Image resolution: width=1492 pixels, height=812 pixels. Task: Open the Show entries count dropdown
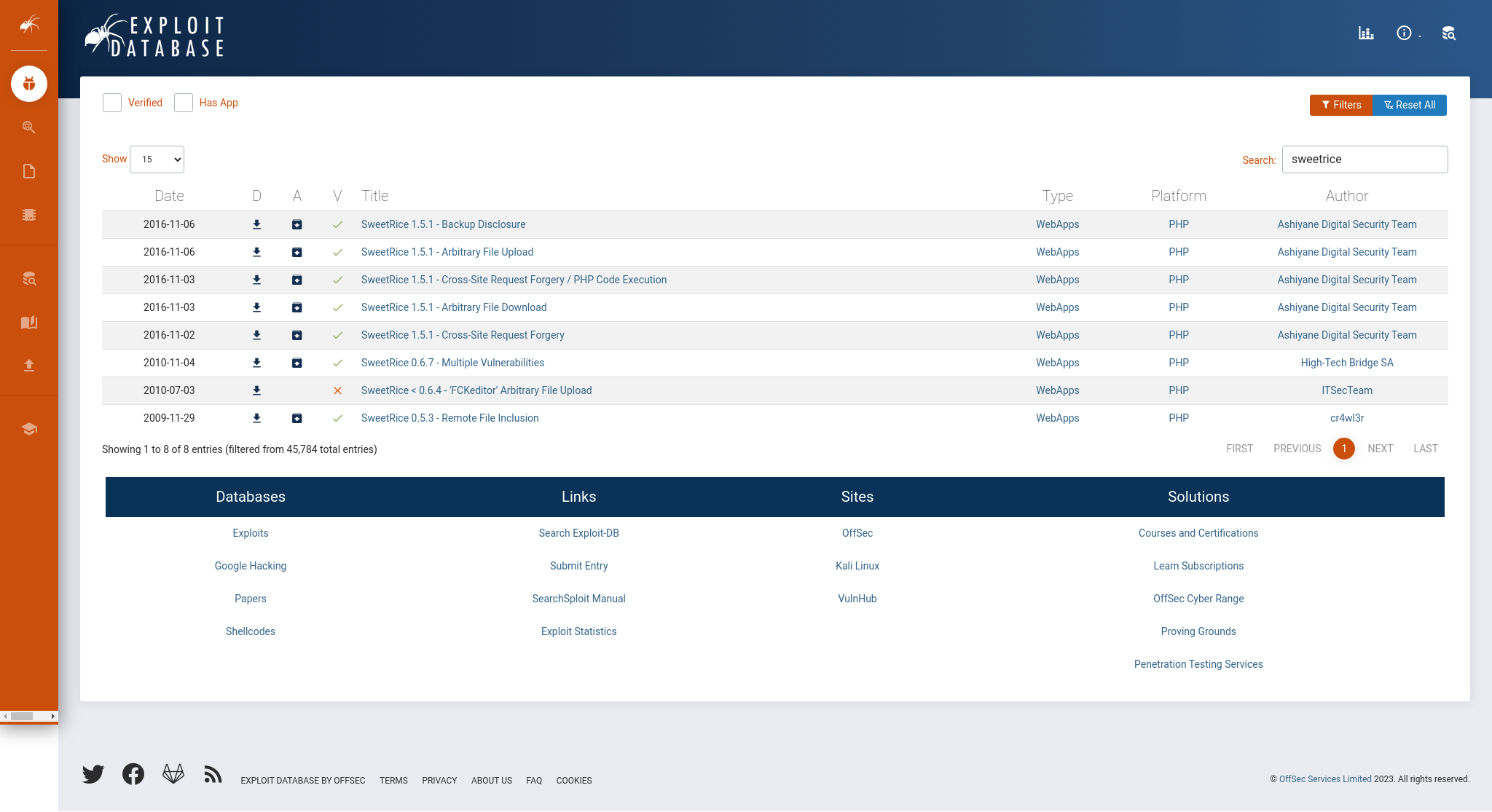[157, 159]
